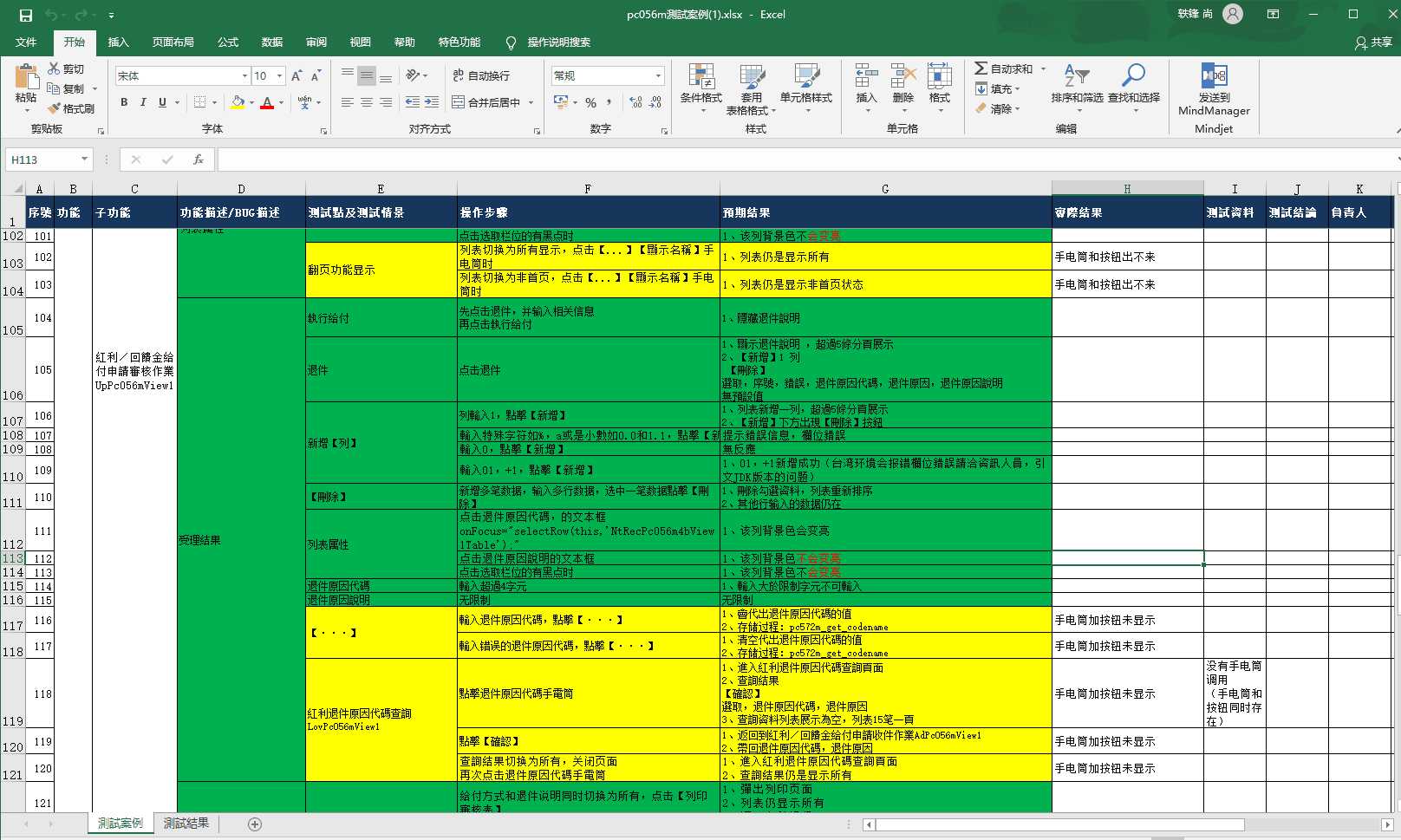This screenshot has height=840, width=1401.
Task: Select the Format Painter brush
Action: [54, 108]
